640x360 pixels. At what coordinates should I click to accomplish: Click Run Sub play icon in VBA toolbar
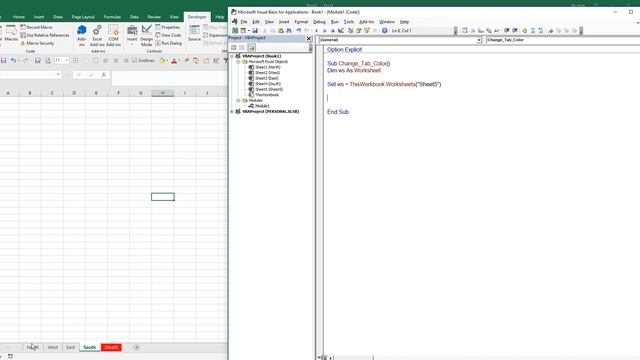click(x=316, y=31)
